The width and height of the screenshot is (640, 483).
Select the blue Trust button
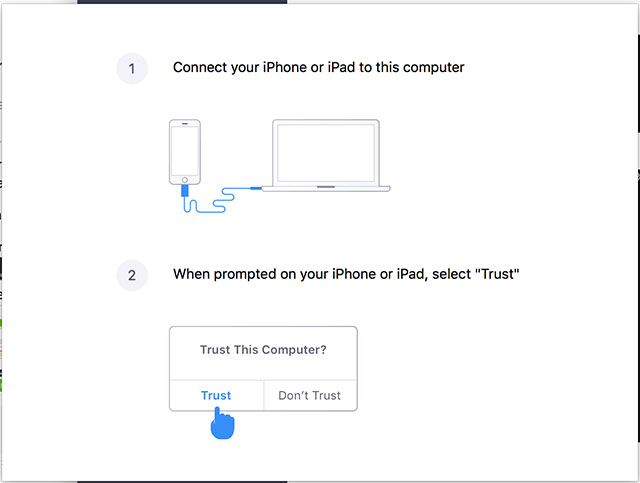tap(216, 395)
